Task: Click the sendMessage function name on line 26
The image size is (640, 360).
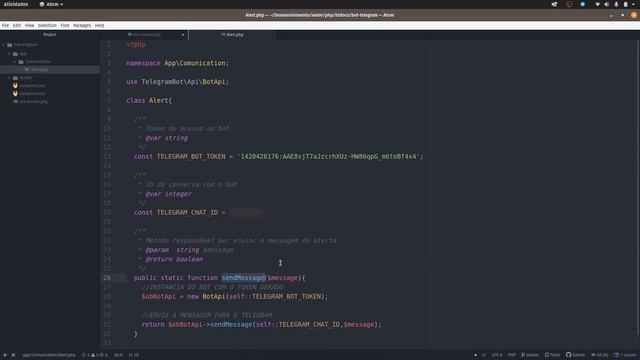Action: pos(243,278)
